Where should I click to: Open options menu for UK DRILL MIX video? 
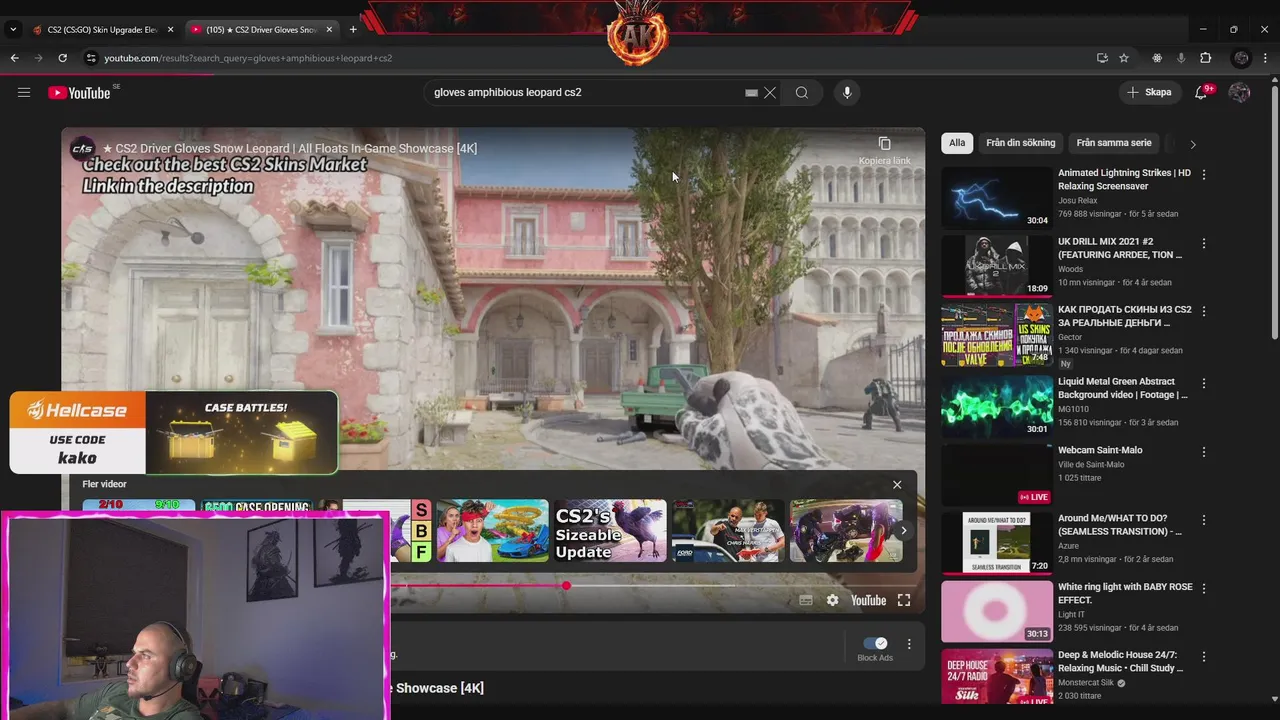pos(1204,243)
